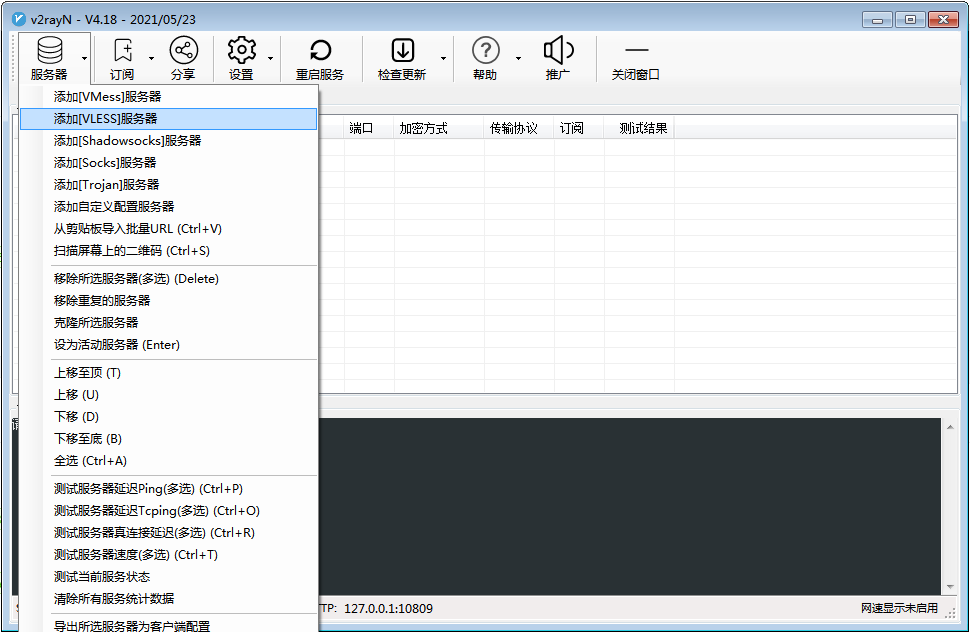Select 从剪贴板导入批量URL menu item
This screenshot has height=632, width=970.
pos(168,229)
